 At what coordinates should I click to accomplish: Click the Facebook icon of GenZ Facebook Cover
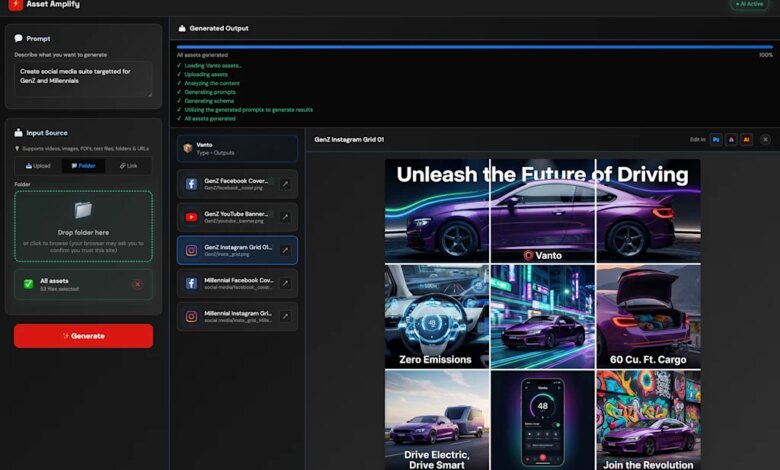191,184
